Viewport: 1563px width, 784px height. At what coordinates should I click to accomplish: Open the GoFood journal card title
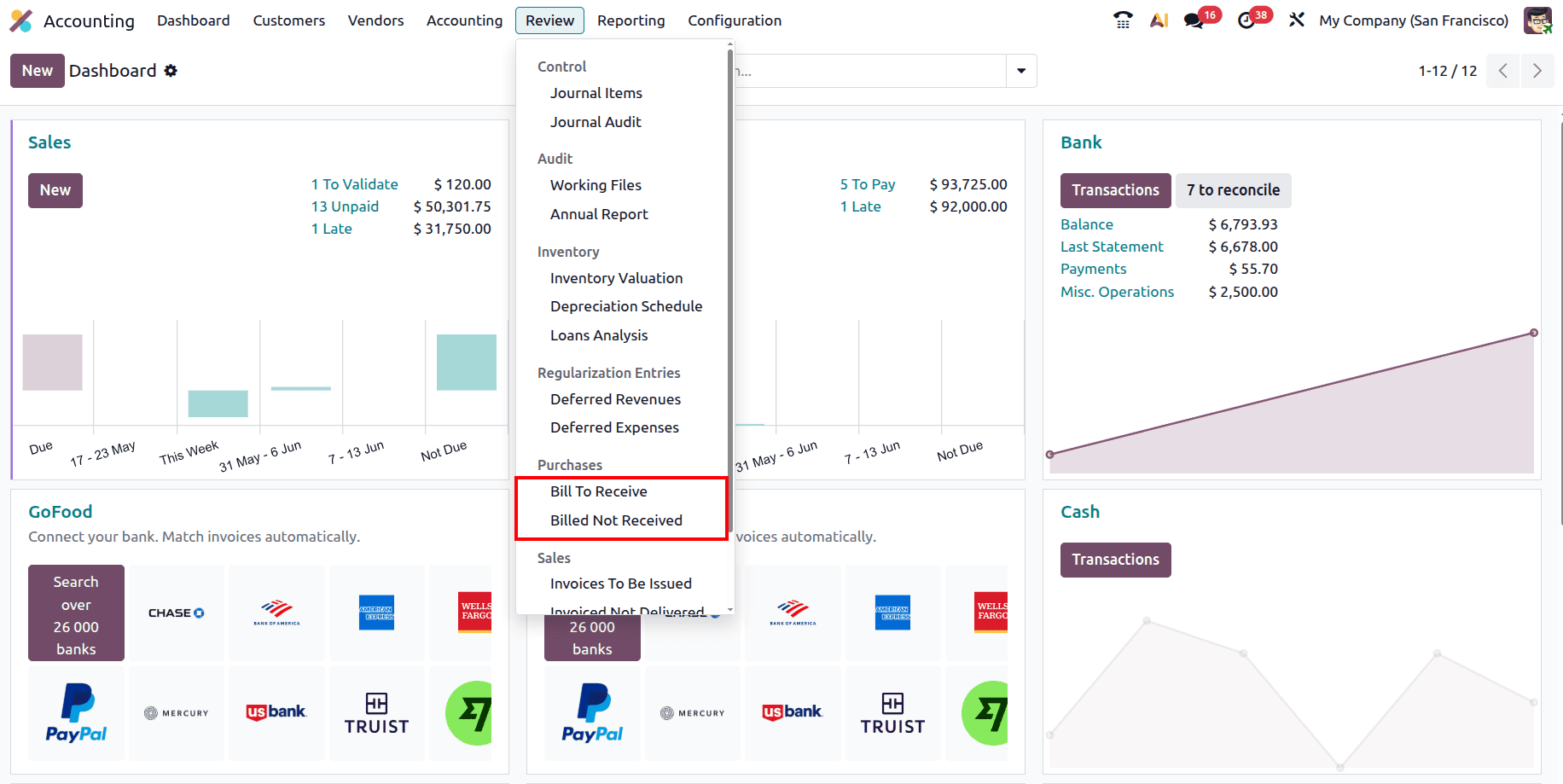60,512
